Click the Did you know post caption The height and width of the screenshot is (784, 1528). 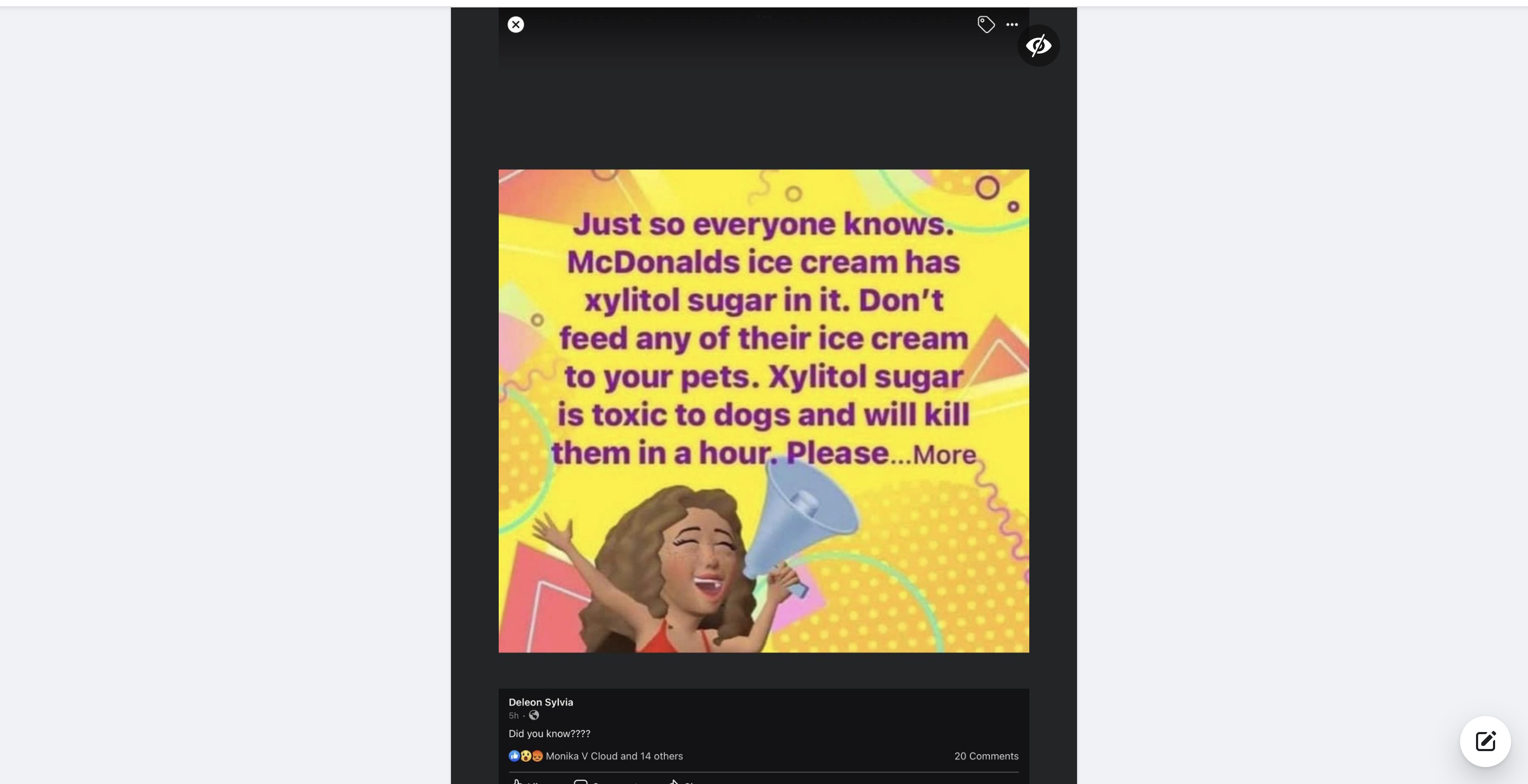click(x=549, y=734)
